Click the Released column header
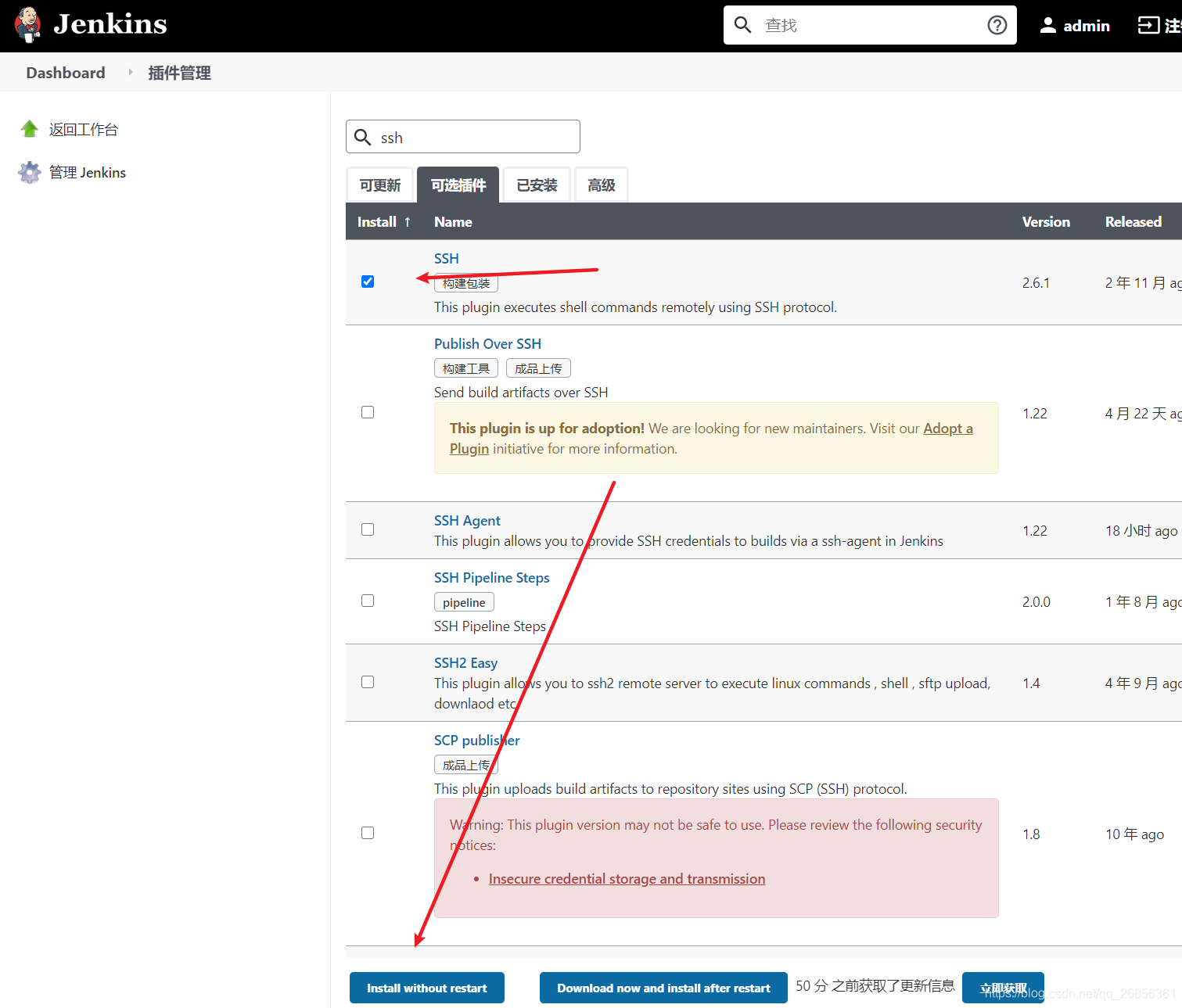This screenshot has height=1008, width=1182. tap(1133, 222)
